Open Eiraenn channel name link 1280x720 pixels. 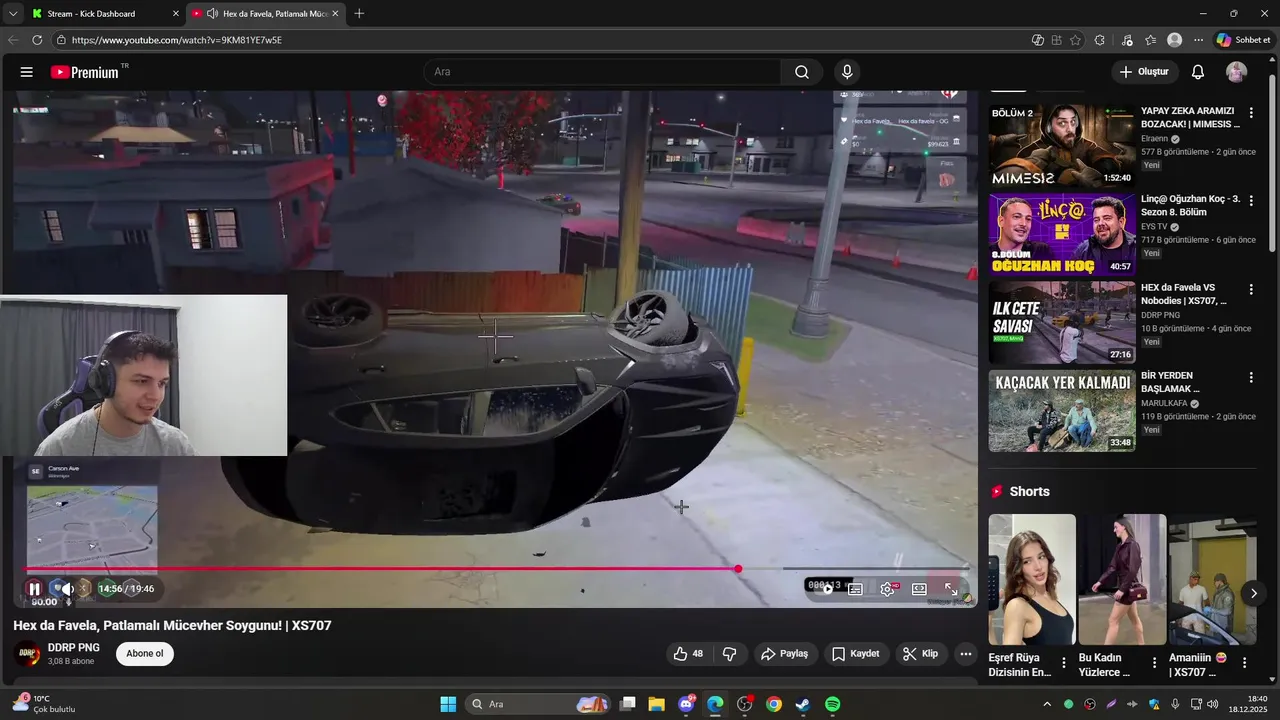tap(1154, 139)
